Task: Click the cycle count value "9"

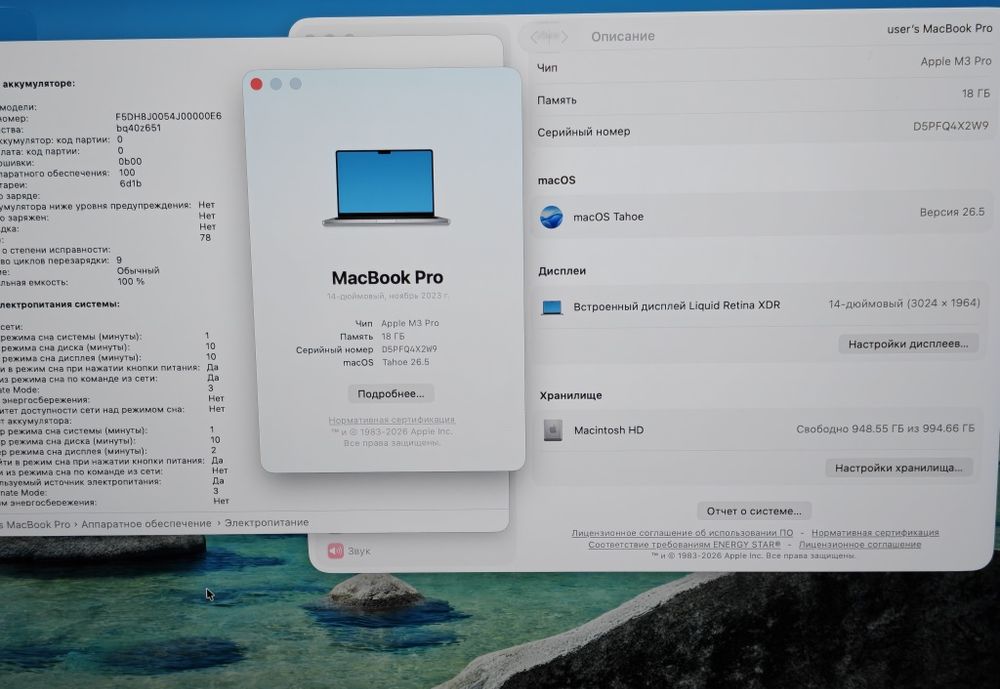Action: point(119,260)
